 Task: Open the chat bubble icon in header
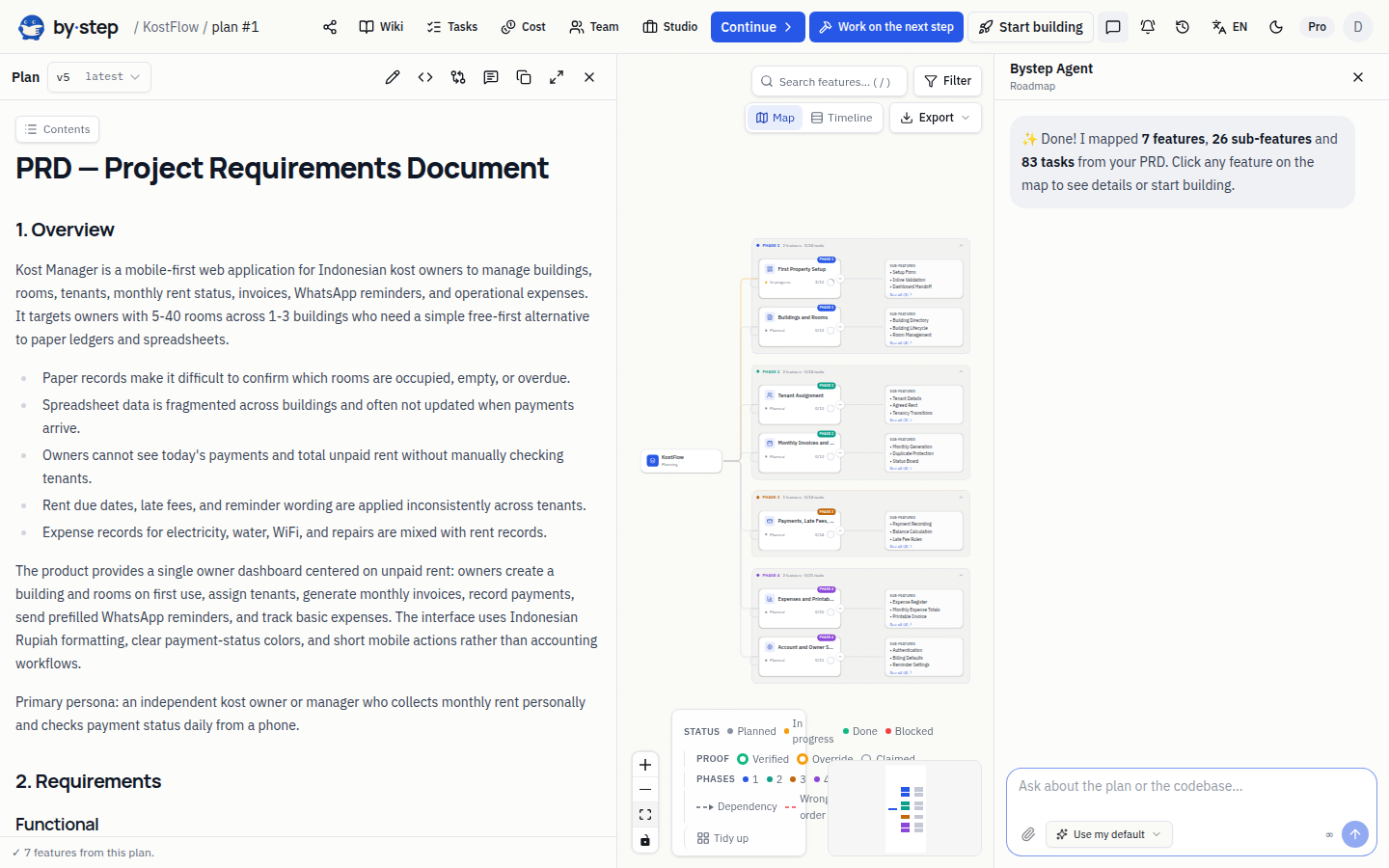pos(1113,27)
